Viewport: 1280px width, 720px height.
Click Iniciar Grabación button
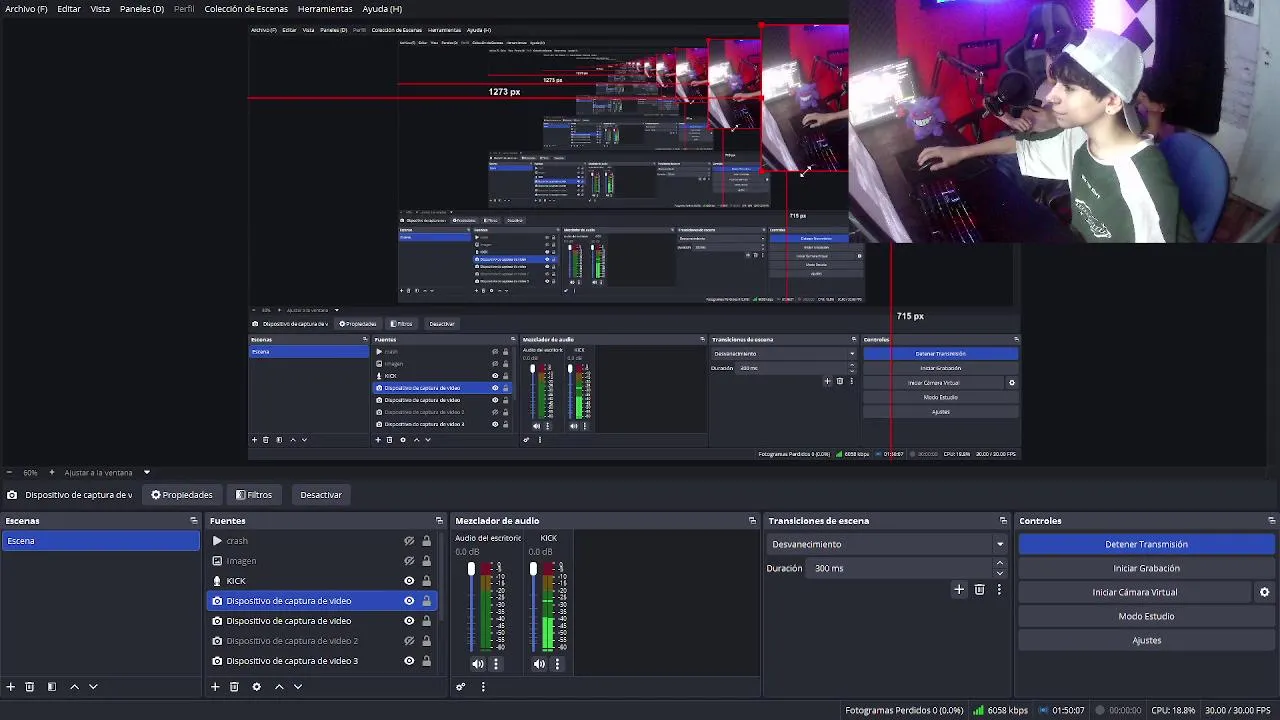1146,568
